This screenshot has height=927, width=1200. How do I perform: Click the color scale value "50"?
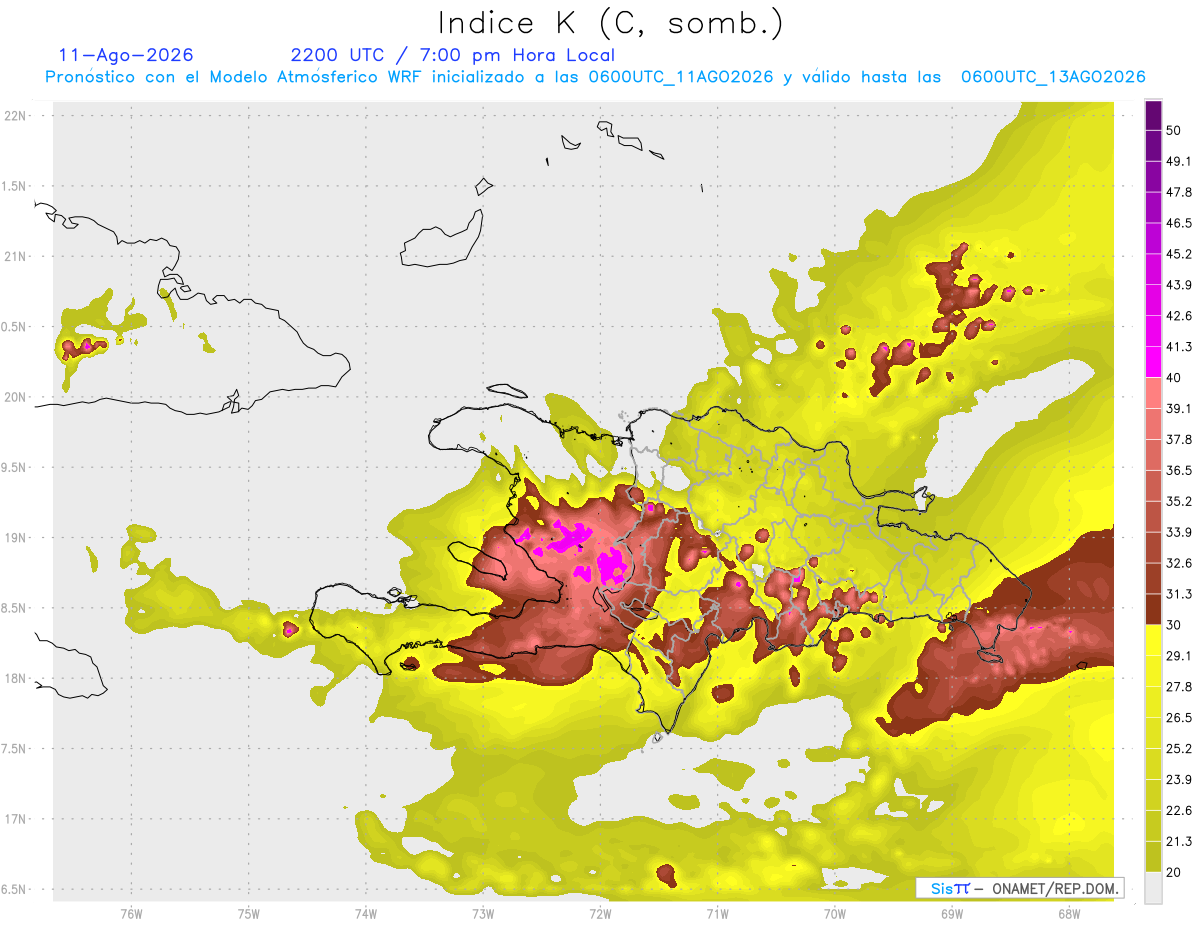click(x=1174, y=131)
